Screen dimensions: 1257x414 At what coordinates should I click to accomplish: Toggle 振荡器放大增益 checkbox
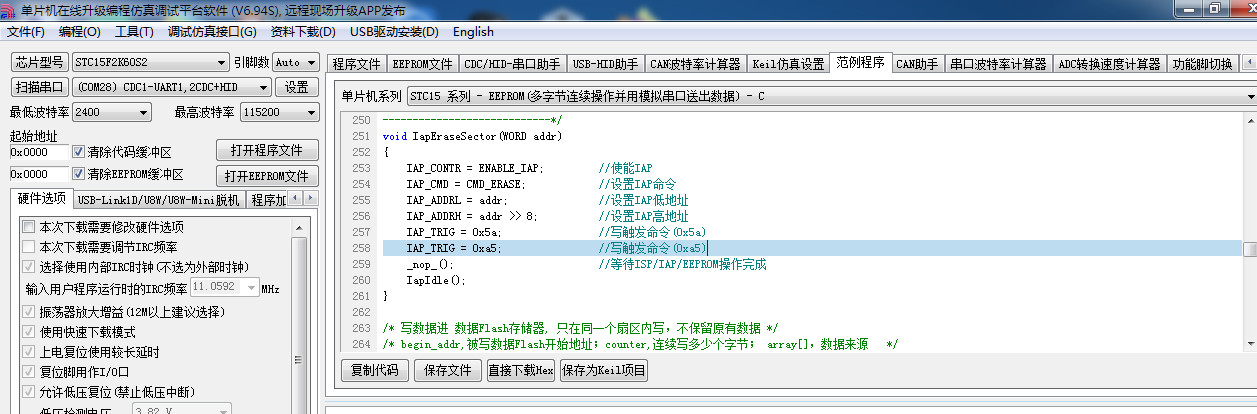coord(29,311)
